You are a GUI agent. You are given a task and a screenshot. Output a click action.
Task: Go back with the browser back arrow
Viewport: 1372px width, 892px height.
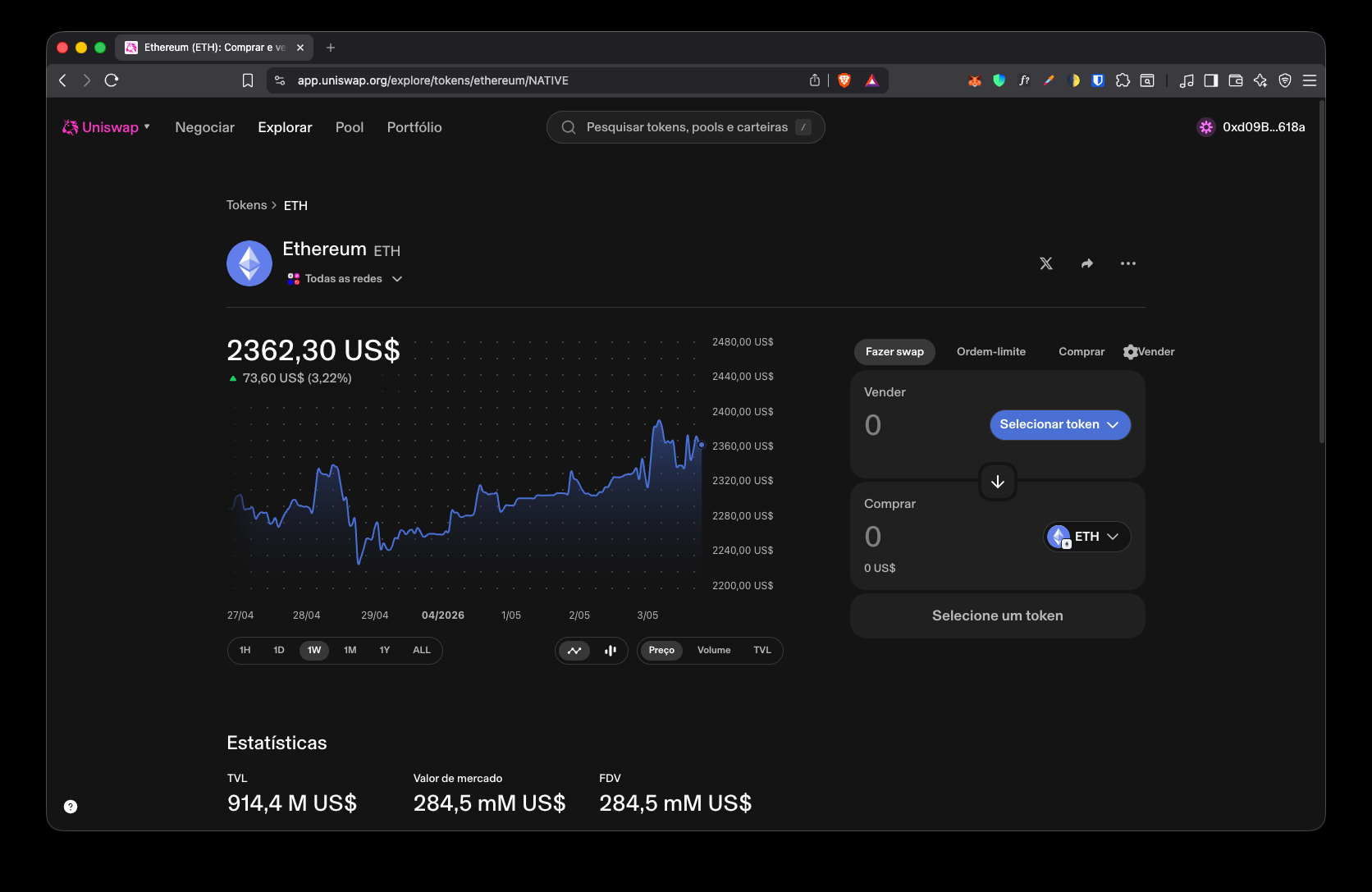coord(63,80)
